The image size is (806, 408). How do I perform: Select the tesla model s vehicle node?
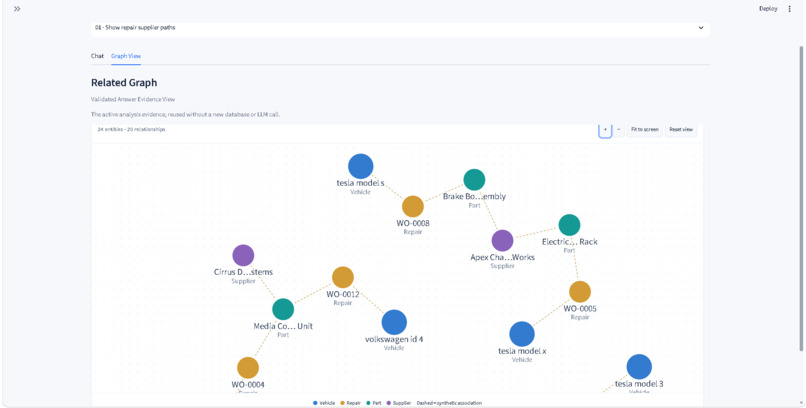pos(360,166)
